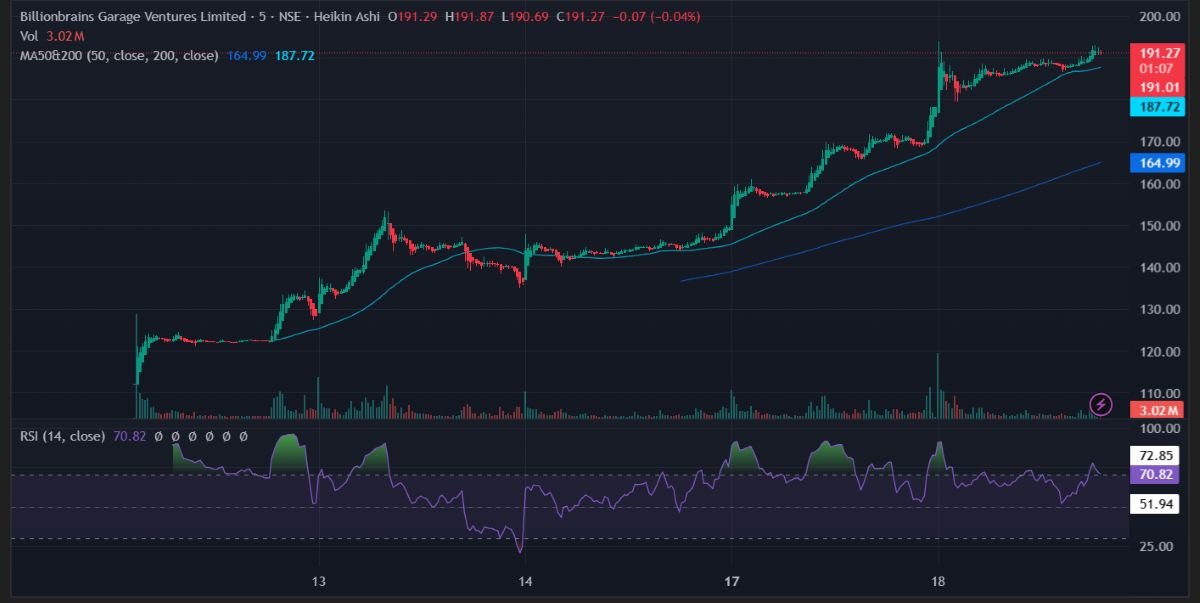Screen dimensions: 1200x603
Task: Click the blue 187.72 MA200 price label
Action: tap(1160, 106)
